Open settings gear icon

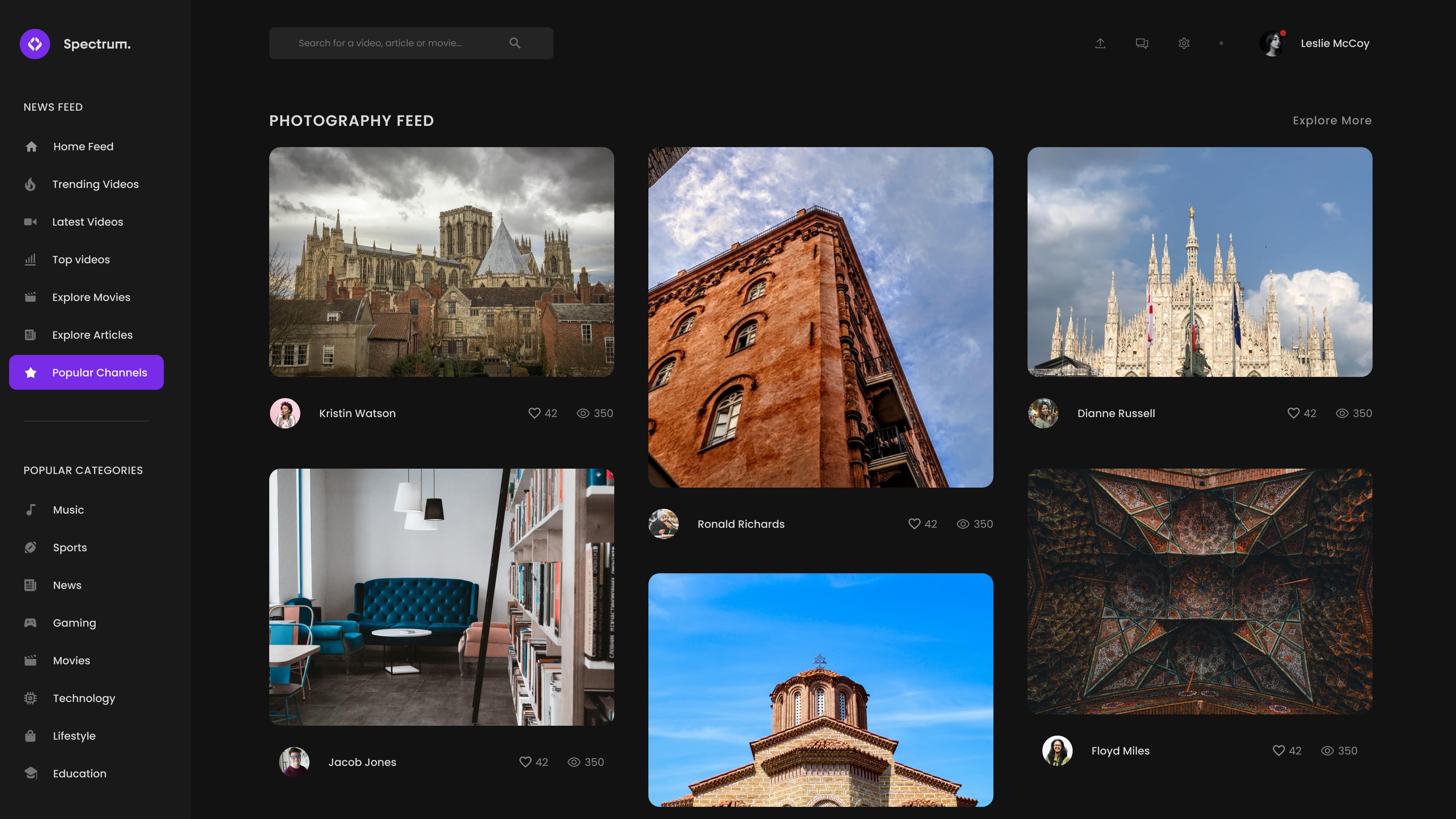(x=1183, y=44)
